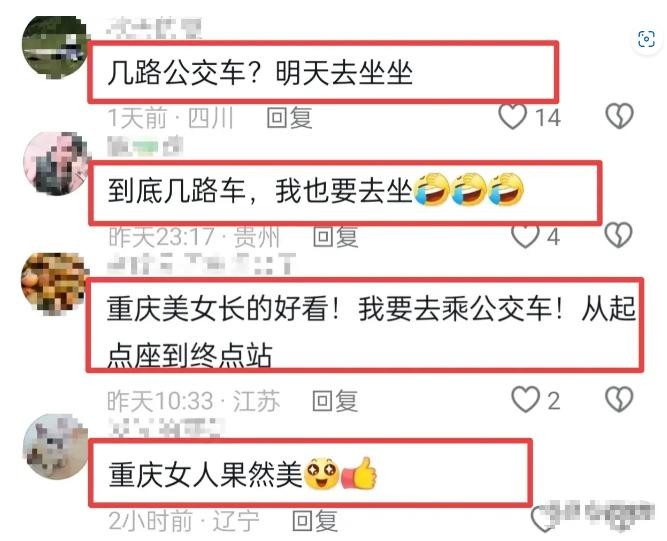
Task: Open the second commenter's pink avatar
Action: pyautogui.click(x=55, y=163)
